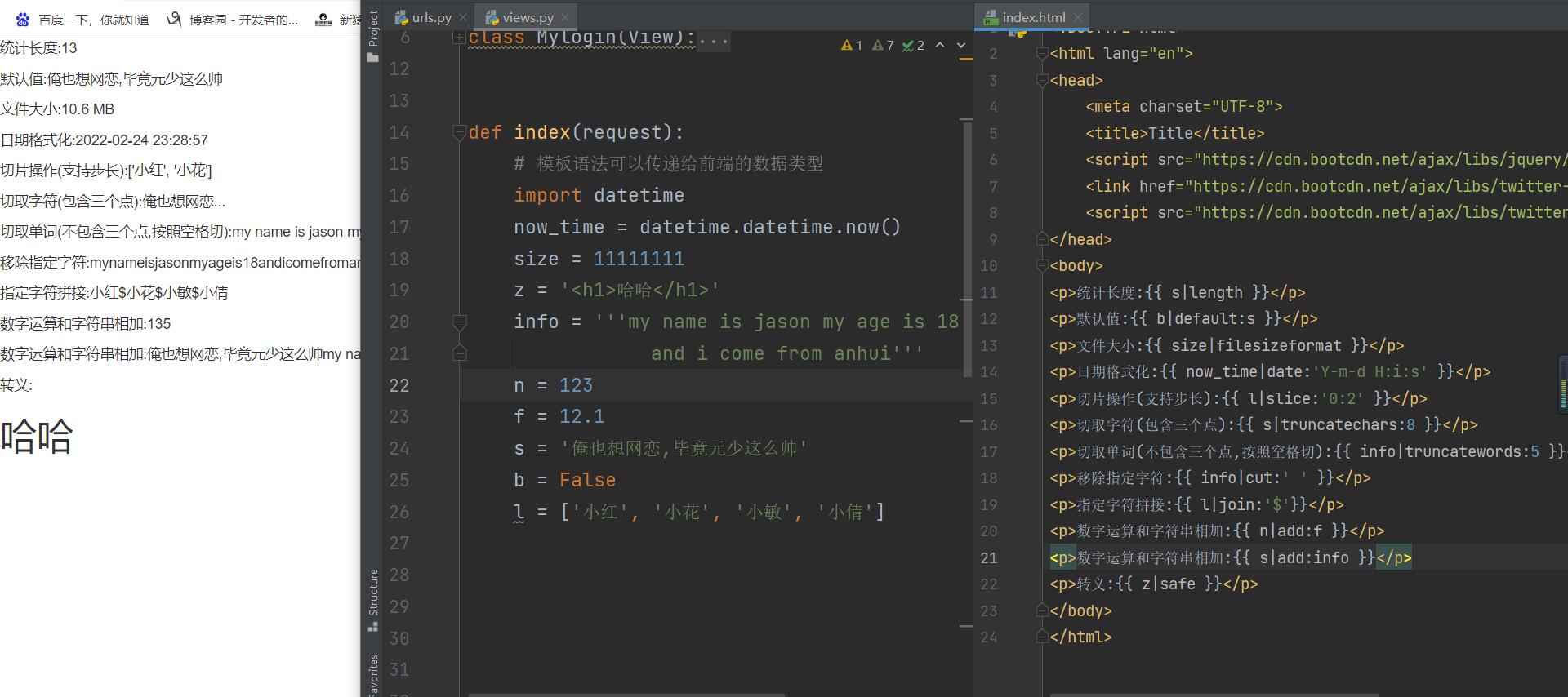Click the 'b = False' code line
Image resolution: width=1568 pixels, height=697 pixels.
click(564, 480)
